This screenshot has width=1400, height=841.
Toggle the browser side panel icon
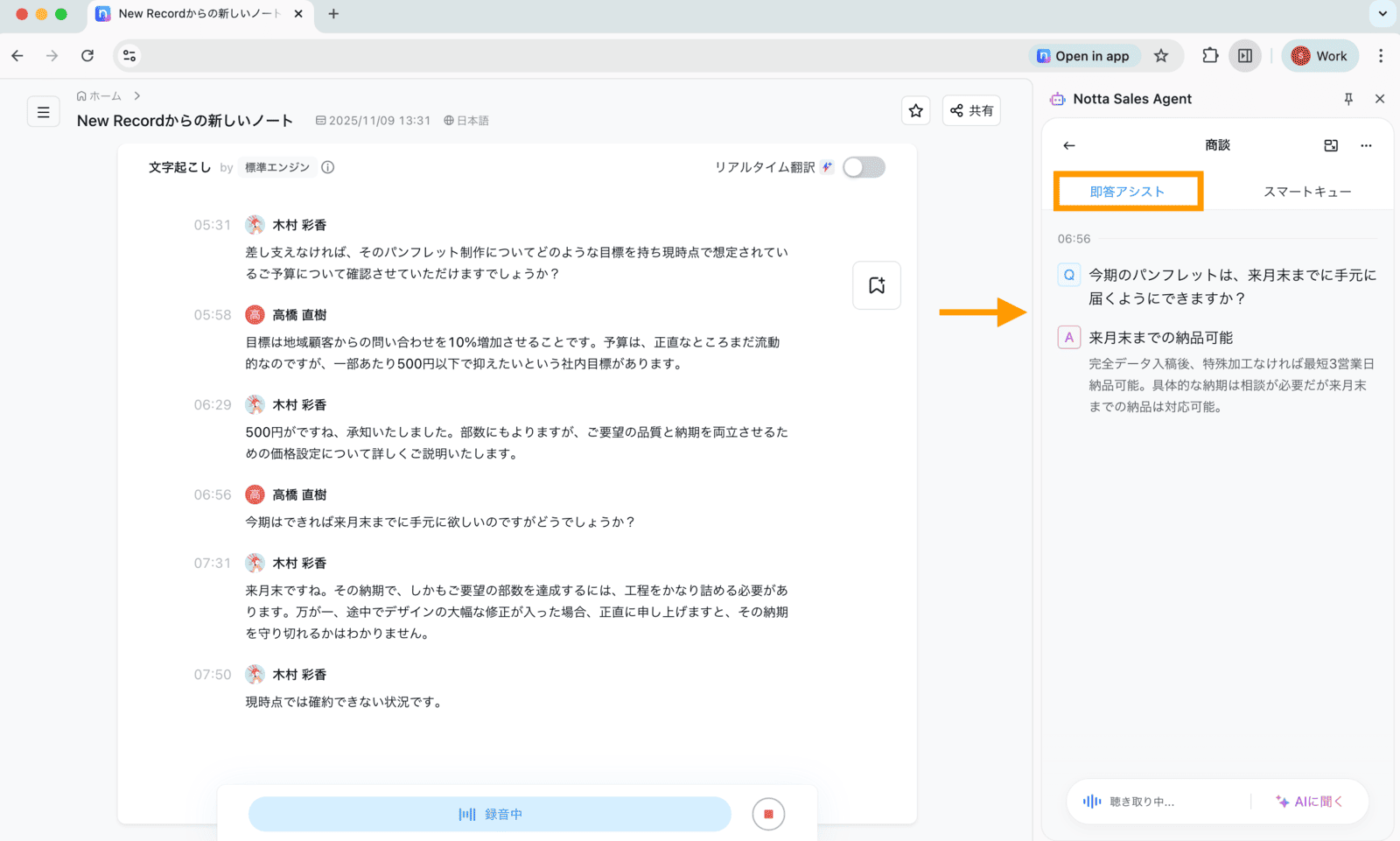(1245, 56)
